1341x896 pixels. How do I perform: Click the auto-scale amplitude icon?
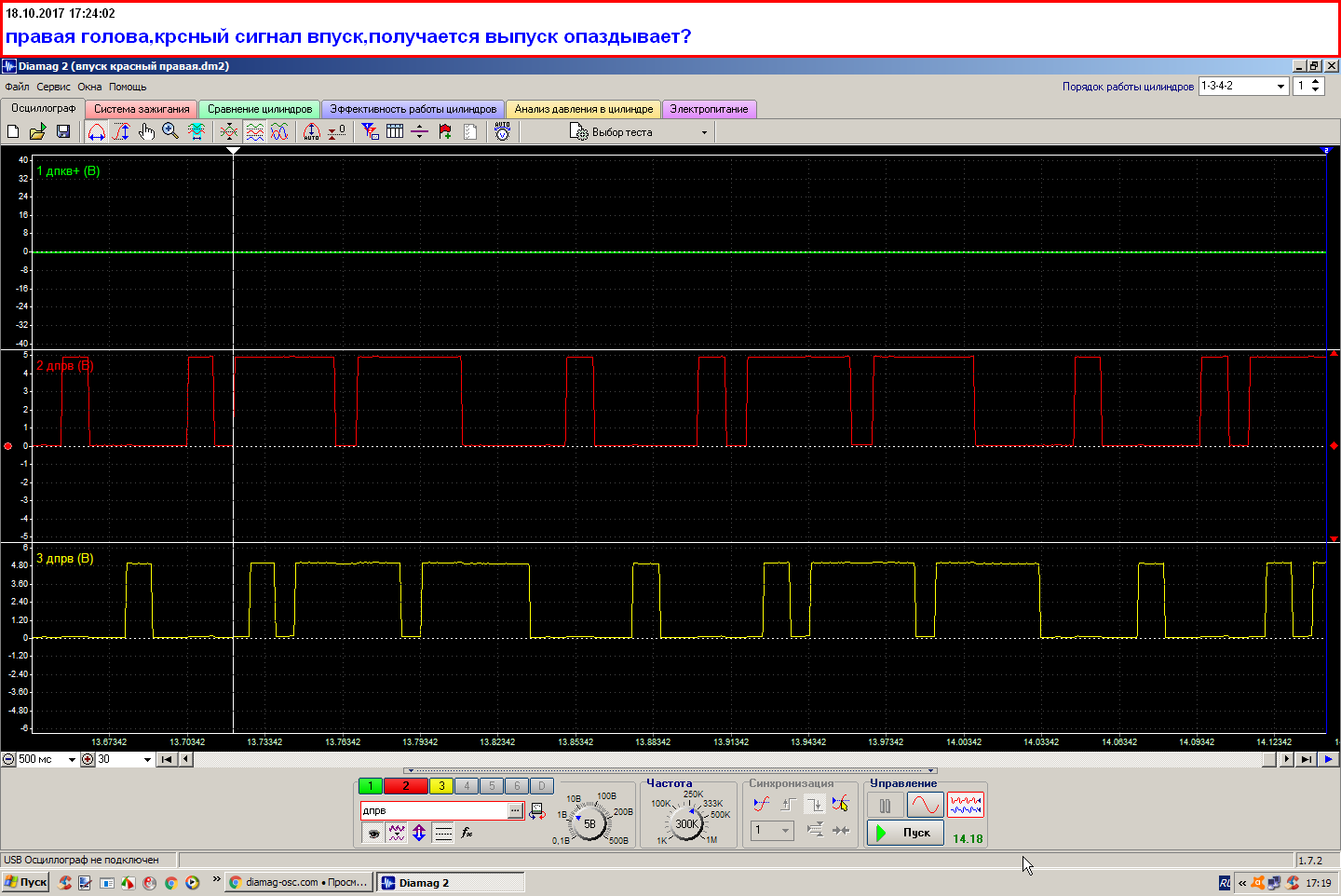click(x=312, y=131)
